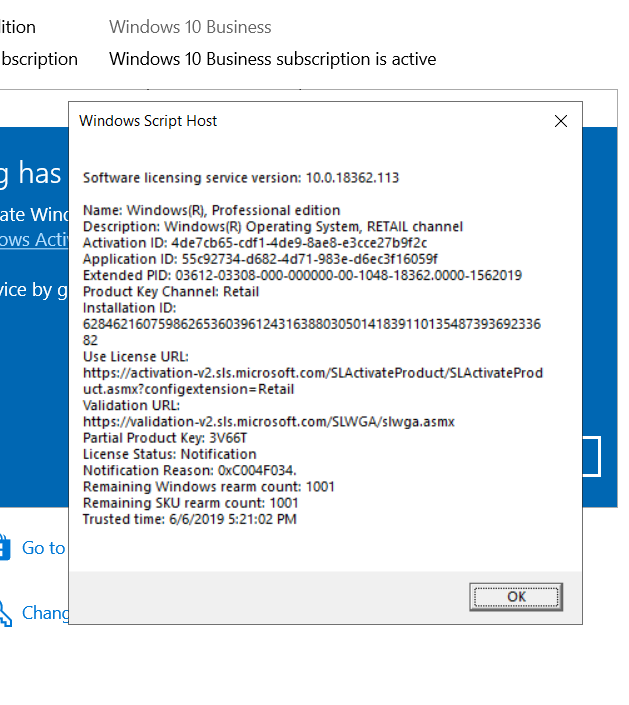Viewport: 629px width, 705px height.
Task: Click the Notification Reason 0xC004F034 line
Action: click(190, 470)
